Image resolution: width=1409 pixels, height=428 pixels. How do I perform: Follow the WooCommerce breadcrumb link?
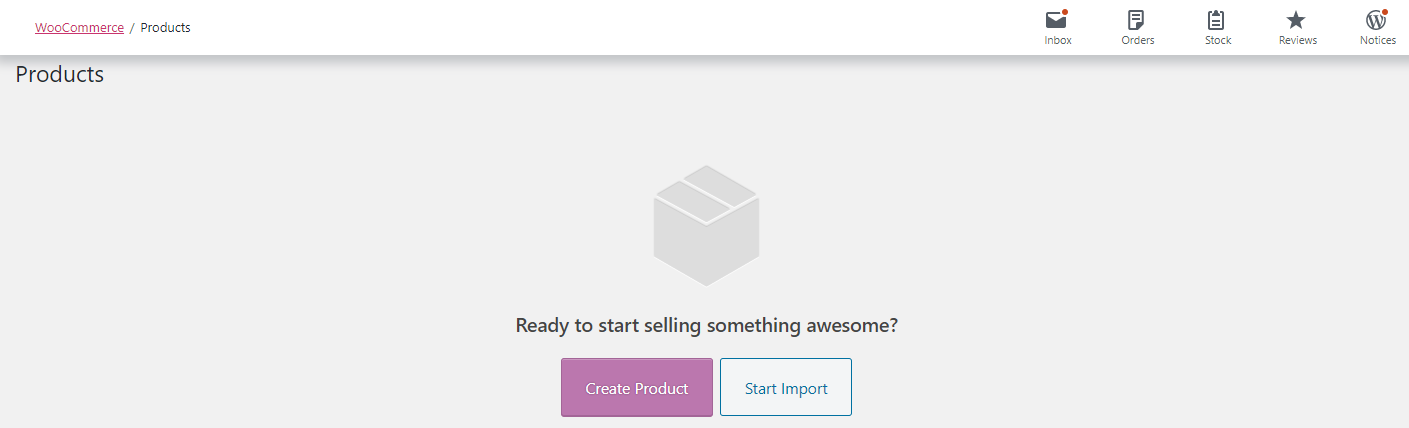(x=79, y=28)
